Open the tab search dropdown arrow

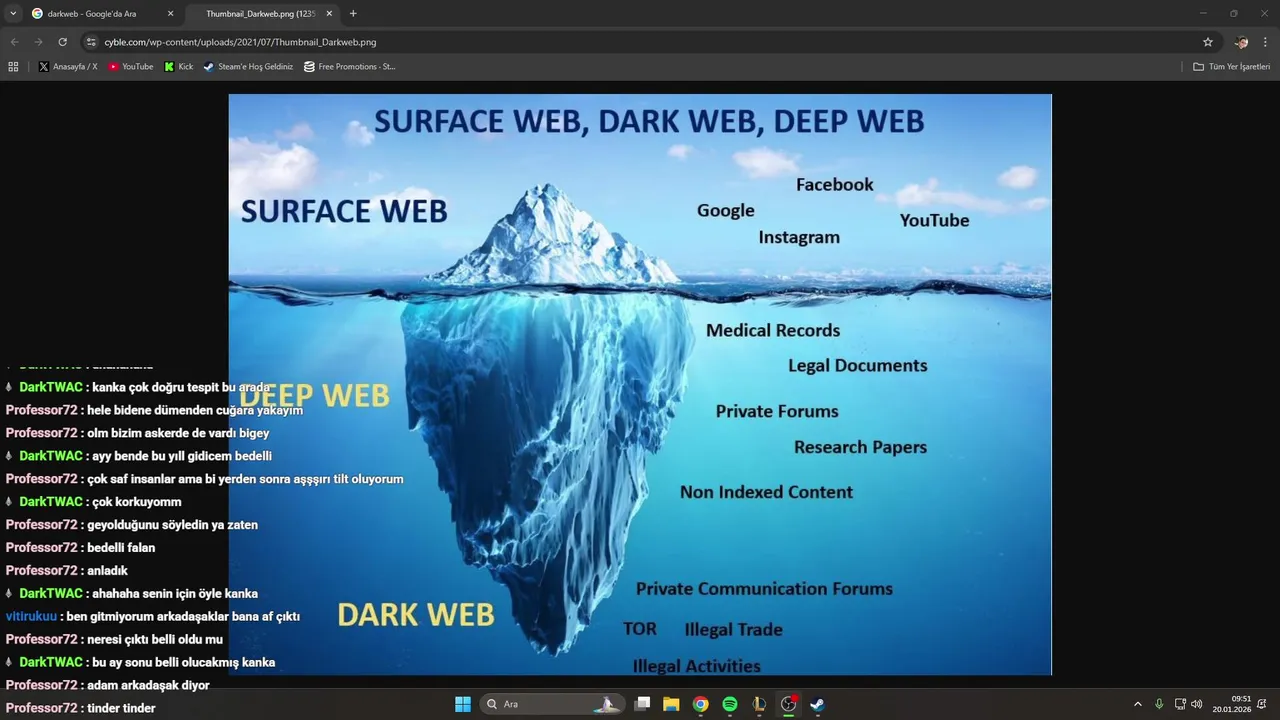pos(13,13)
